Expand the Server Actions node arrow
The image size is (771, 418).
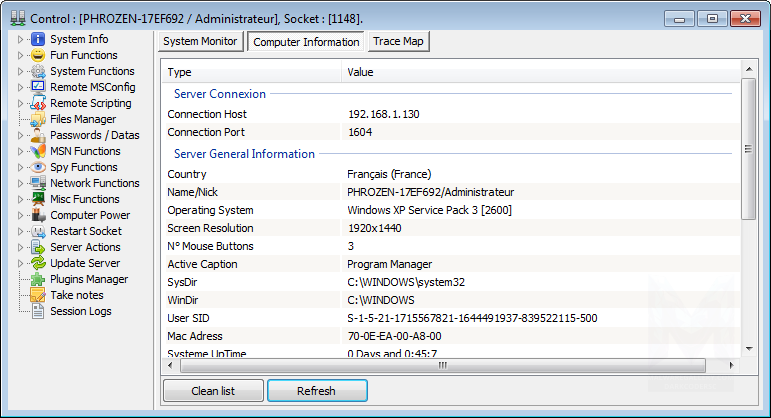click(x=21, y=247)
